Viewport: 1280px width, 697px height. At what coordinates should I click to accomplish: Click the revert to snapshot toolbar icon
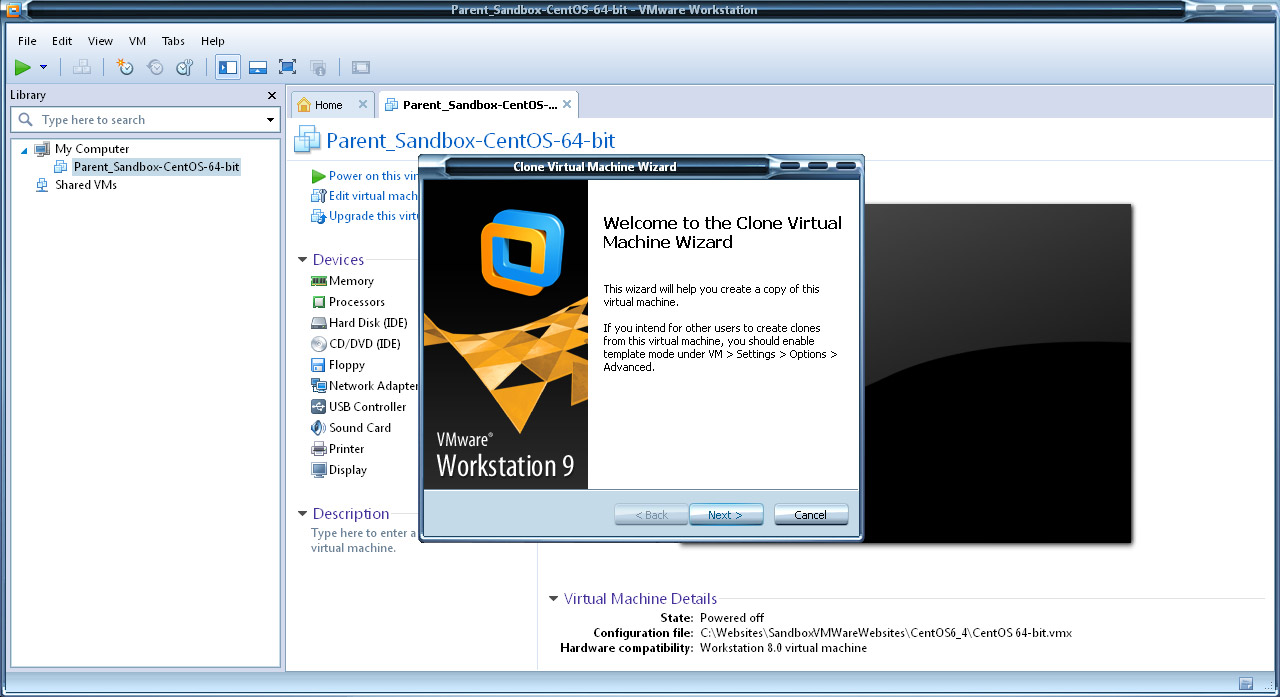pyautogui.click(x=155, y=67)
